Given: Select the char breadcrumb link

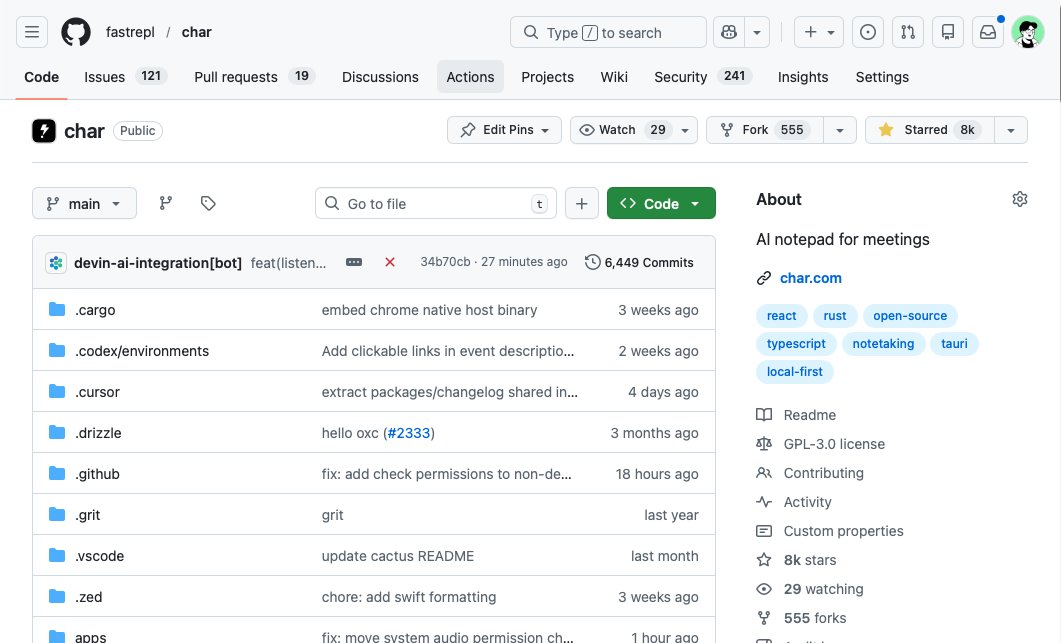Looking at the screenshot, I should [x=196, y=32].
